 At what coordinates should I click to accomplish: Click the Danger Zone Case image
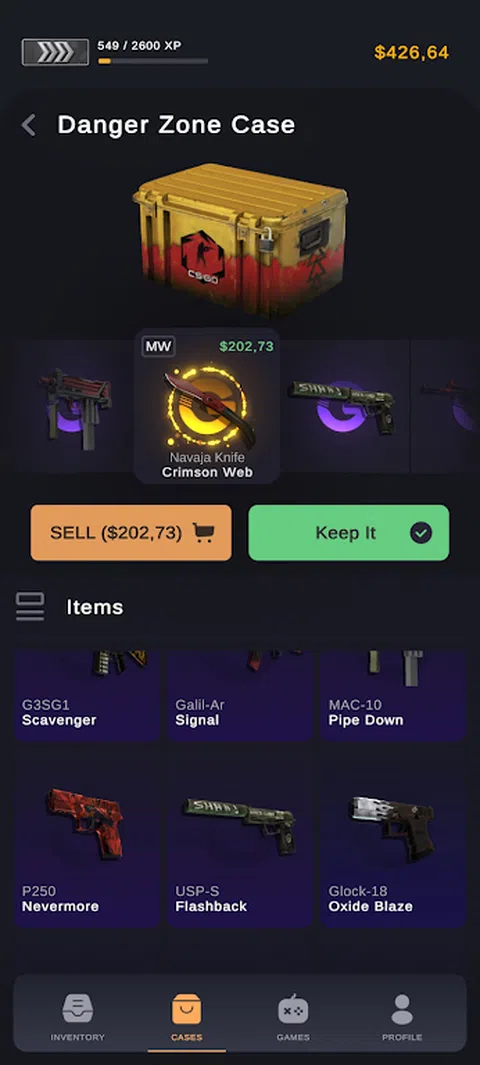coord(240,239)
